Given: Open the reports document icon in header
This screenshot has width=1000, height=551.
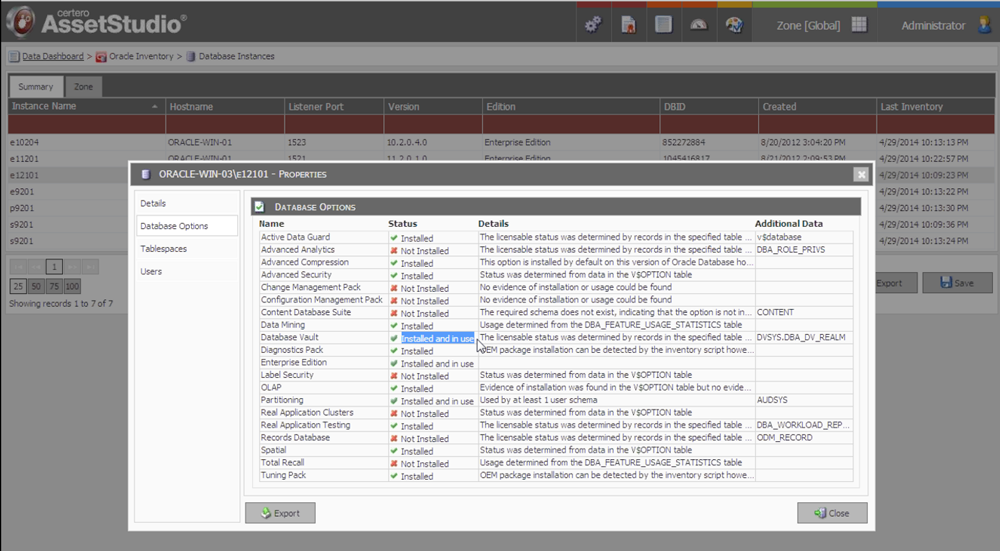Looking at the screenshot, I should point(663,25).
